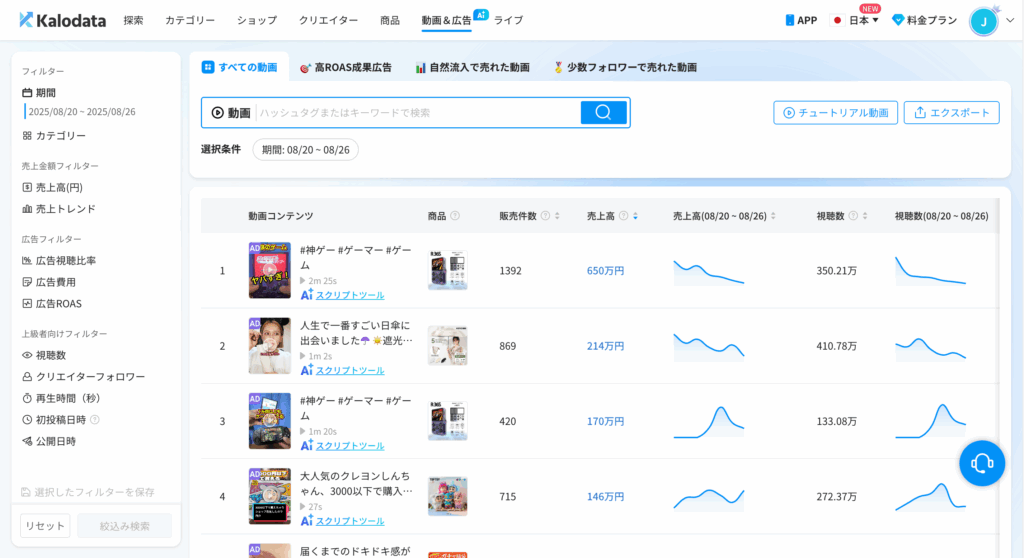
Task: Click the Japan flag icon
Action: 837,20
